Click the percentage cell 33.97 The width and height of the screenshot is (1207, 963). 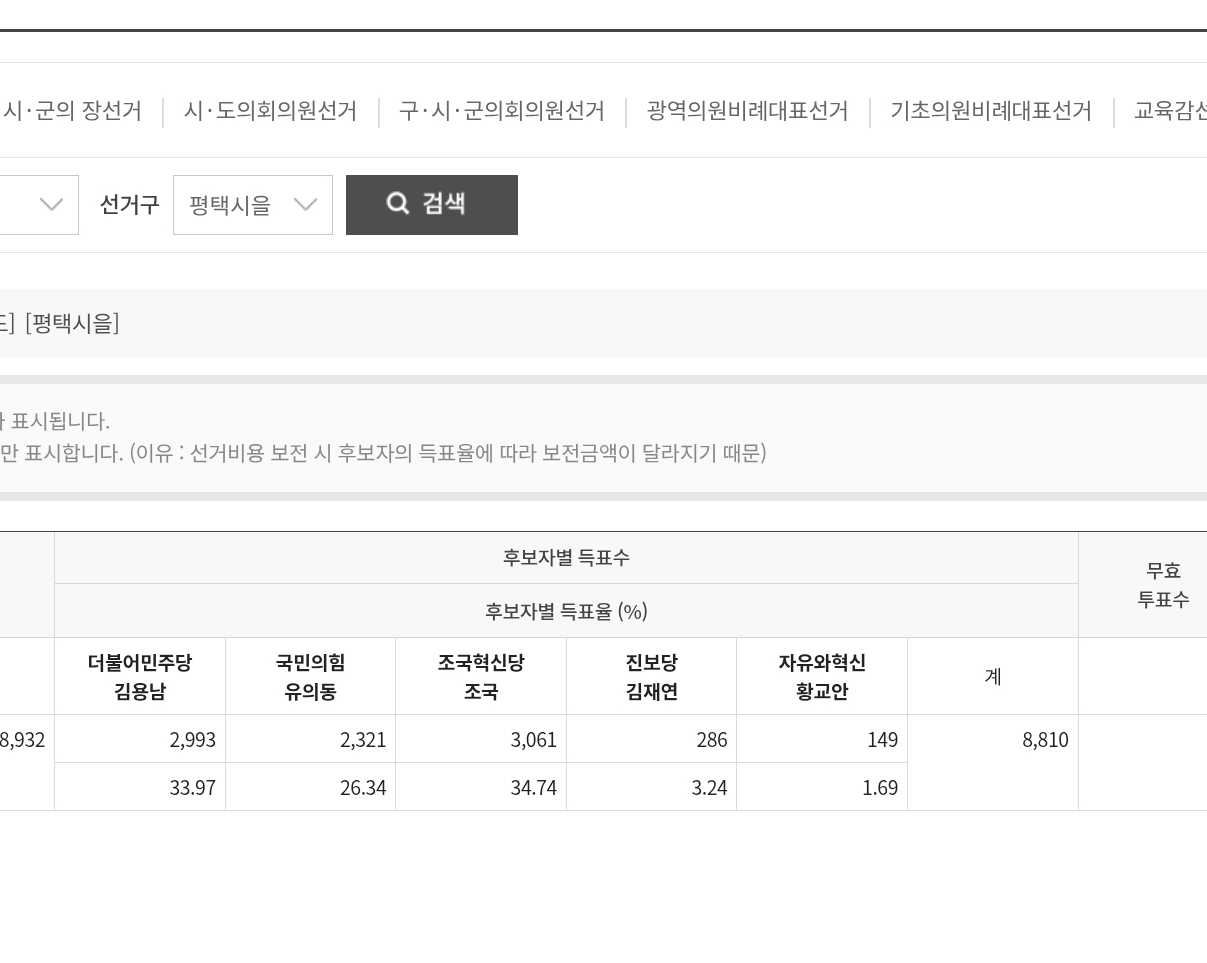(x=140, y=787)
